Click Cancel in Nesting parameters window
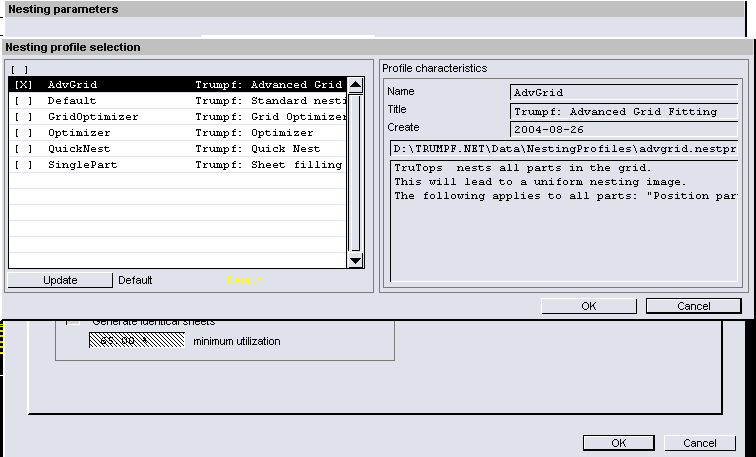The image size is (756, 457). pyautogui.click(x=700, y=443)
